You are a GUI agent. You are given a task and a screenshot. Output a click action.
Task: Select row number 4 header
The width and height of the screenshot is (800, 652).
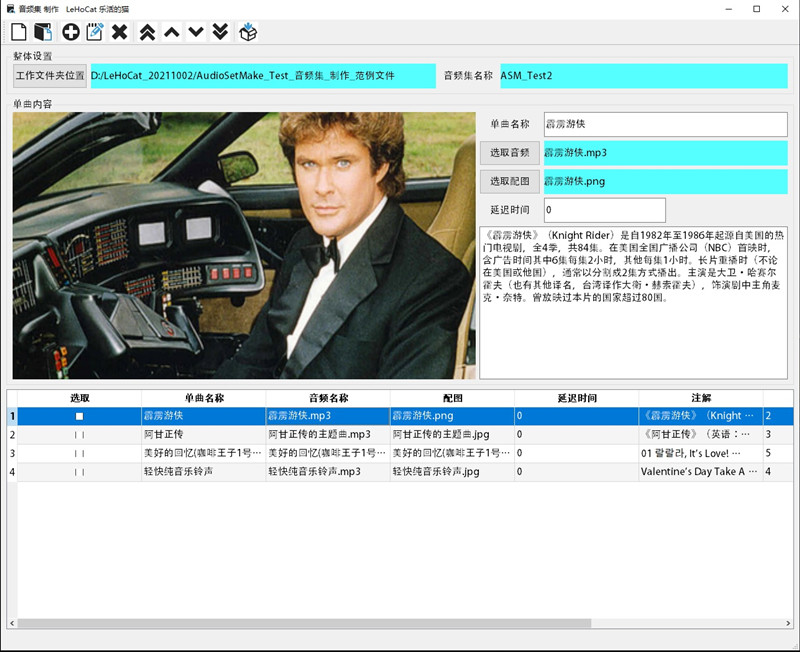[x=12, y=472]
